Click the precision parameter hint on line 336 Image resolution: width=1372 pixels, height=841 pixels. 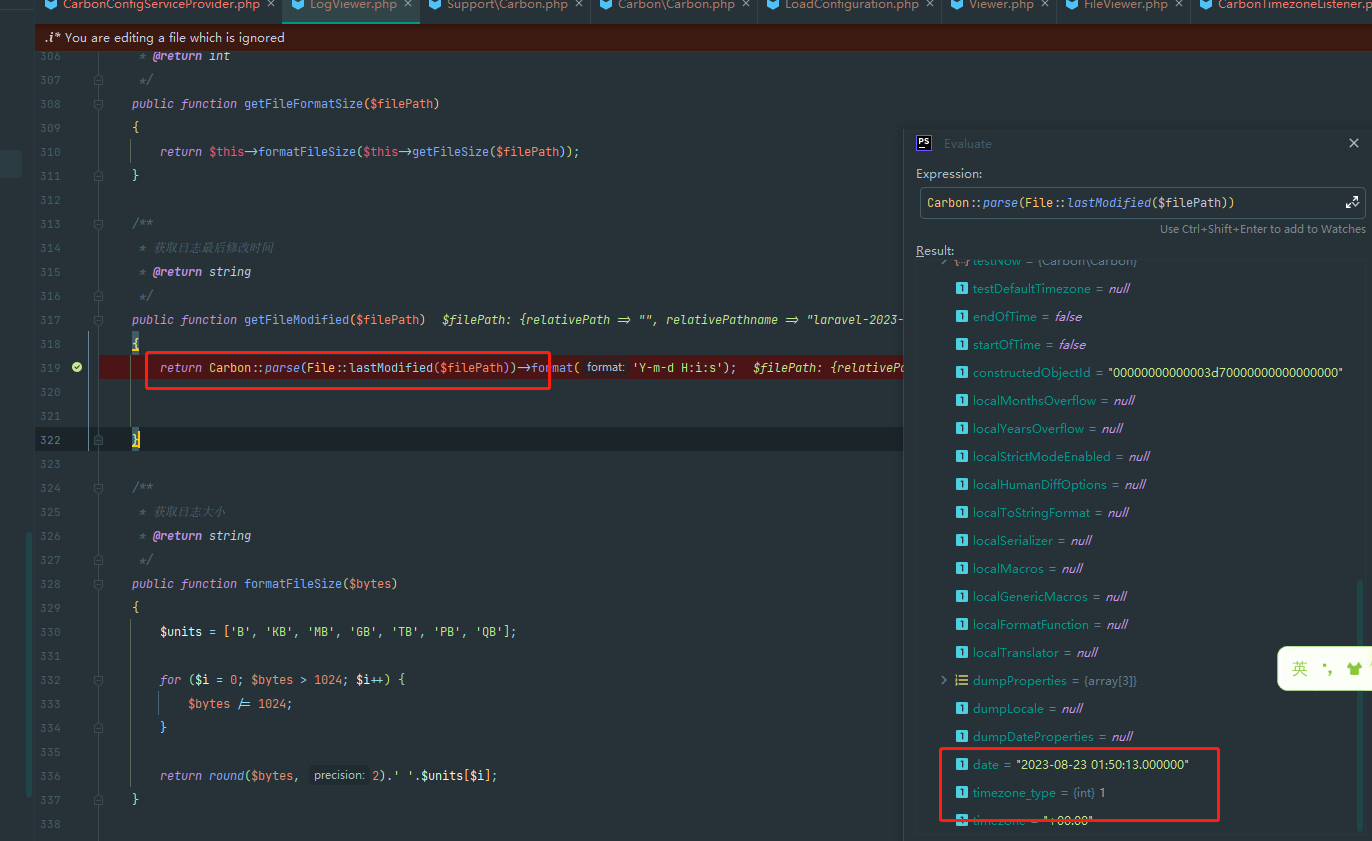click(x=337, y=776)
